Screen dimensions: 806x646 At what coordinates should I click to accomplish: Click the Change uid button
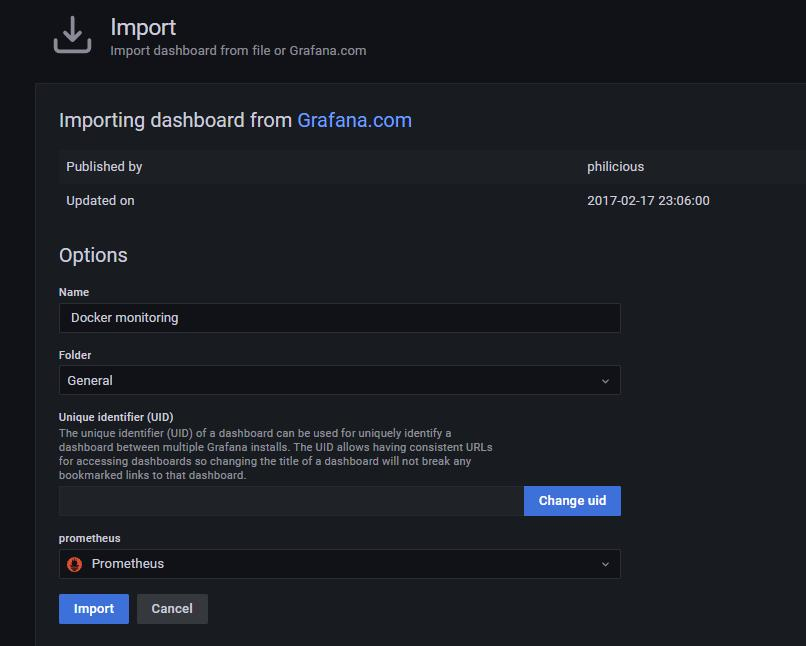(572, 501)
